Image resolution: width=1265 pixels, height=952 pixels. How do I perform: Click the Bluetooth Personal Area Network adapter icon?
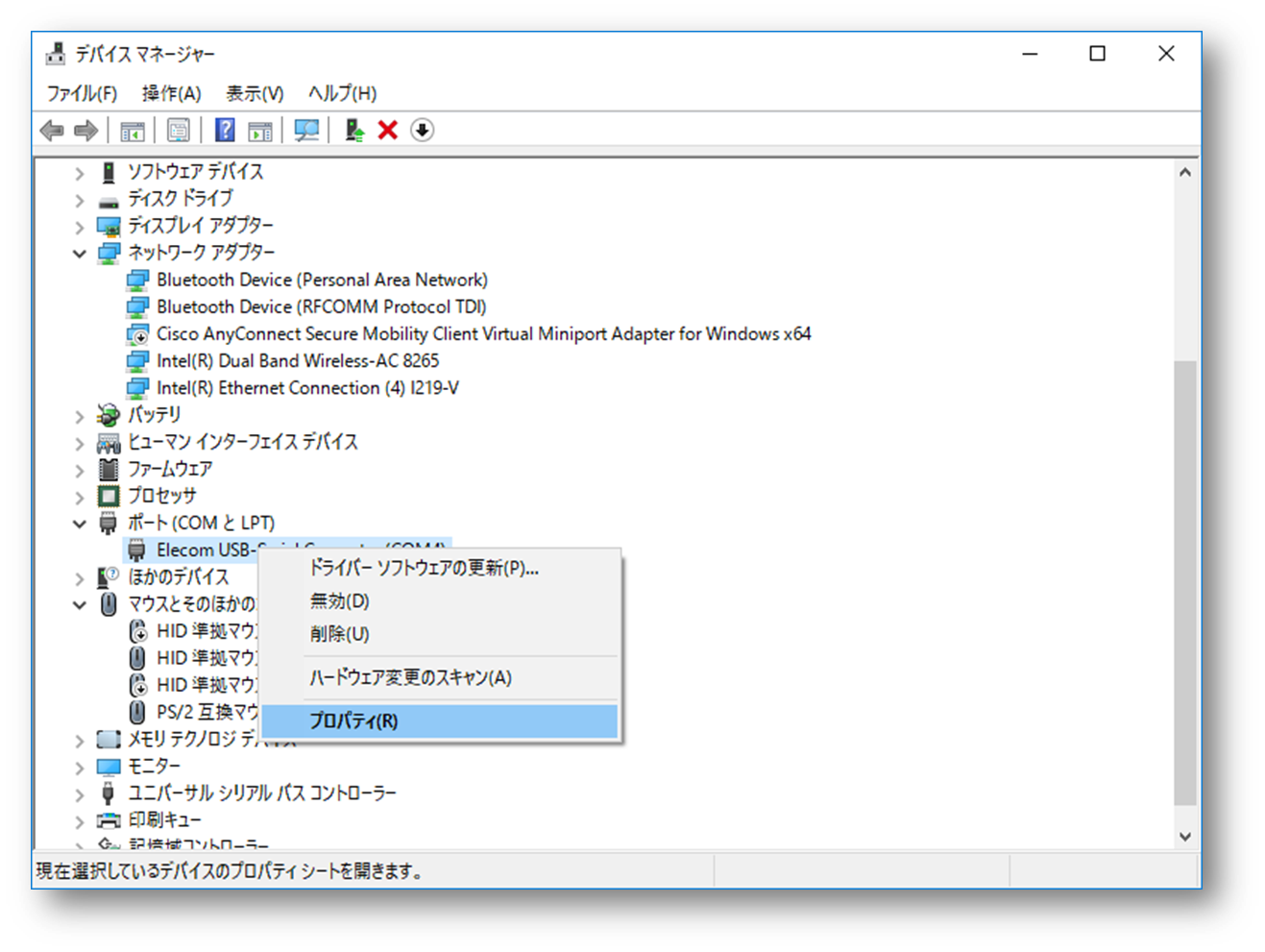(138, 280)
